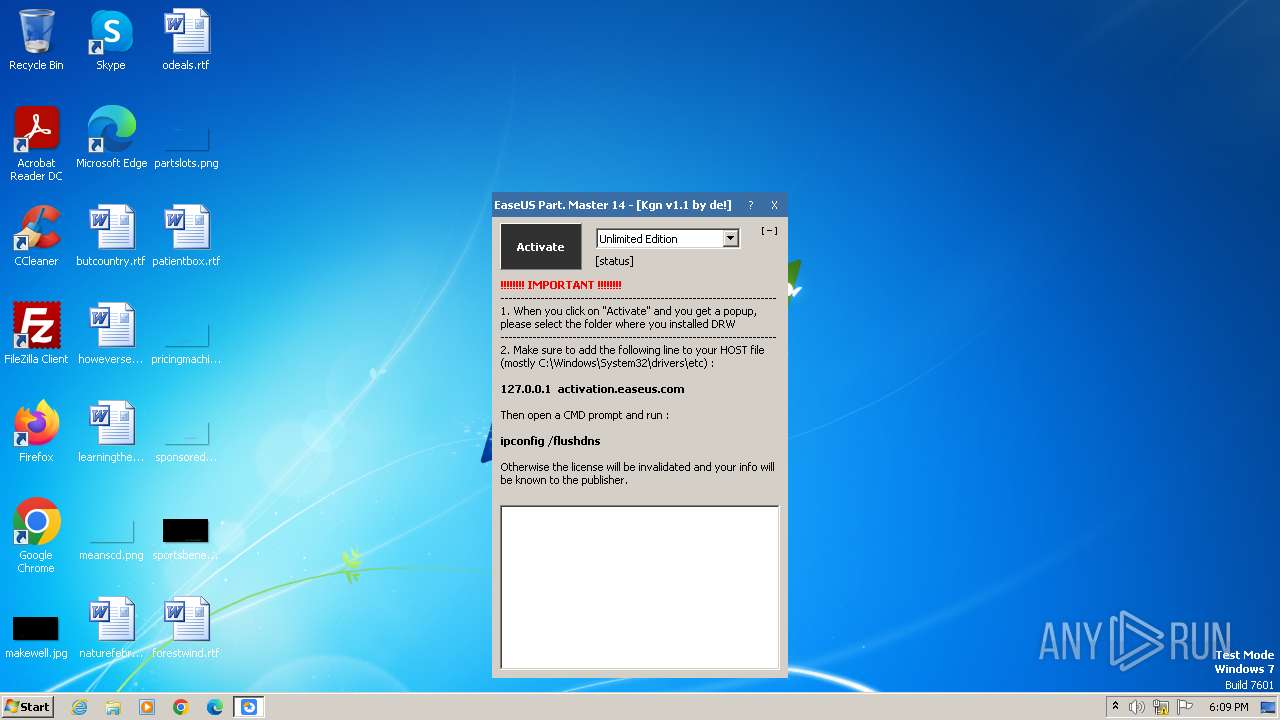Open Internet Explorer from the taskbar
This screenshot has height=720, width=1280.
pyautogui.click(x=79, y=707)
